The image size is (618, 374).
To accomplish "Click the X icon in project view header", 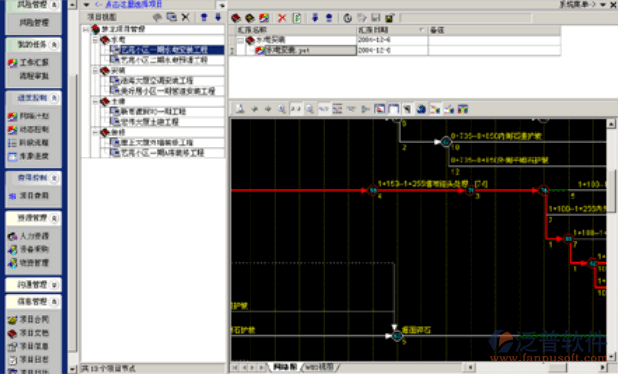I will (x=185, y=17).
